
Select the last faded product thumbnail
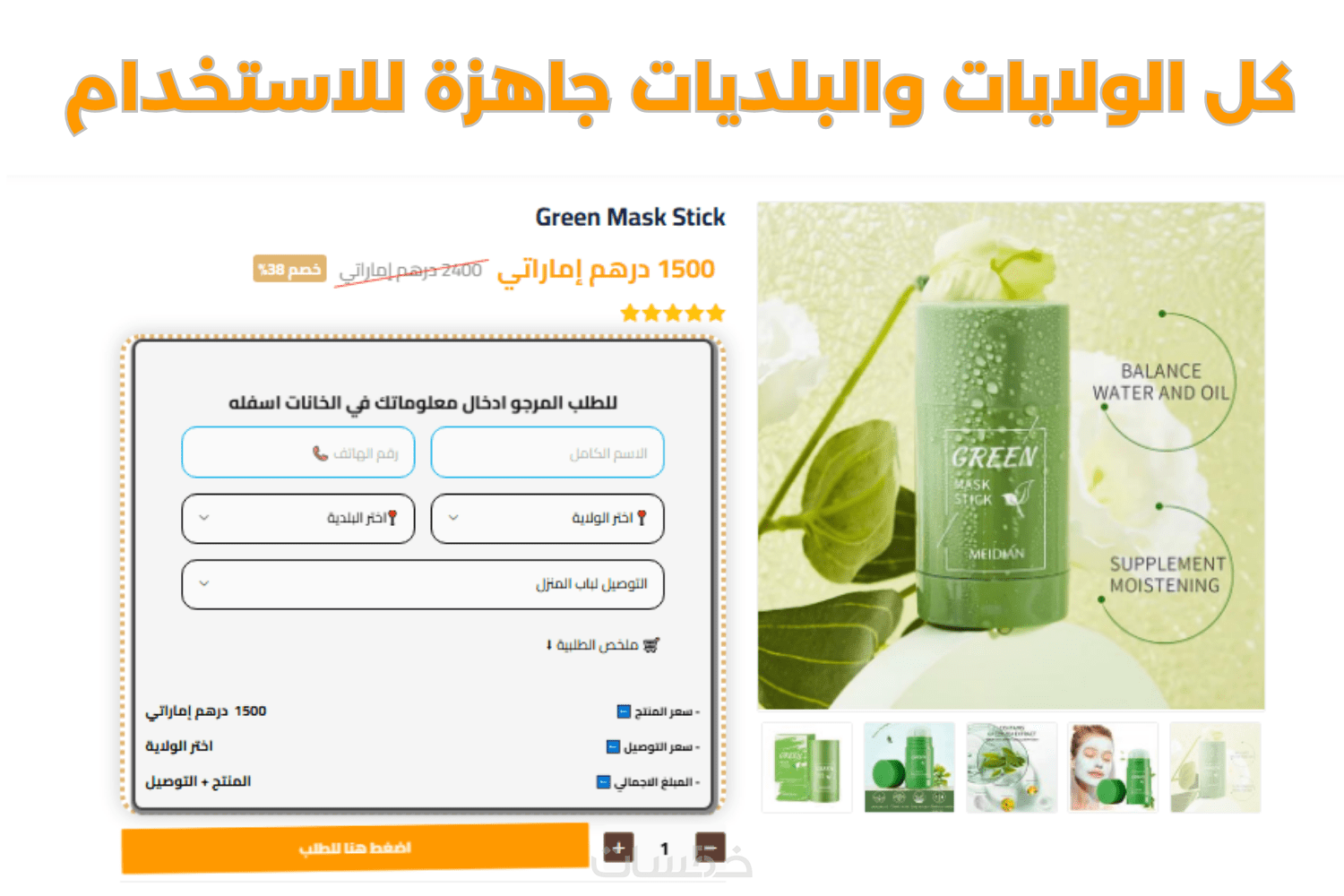[x=1216, y=768]
